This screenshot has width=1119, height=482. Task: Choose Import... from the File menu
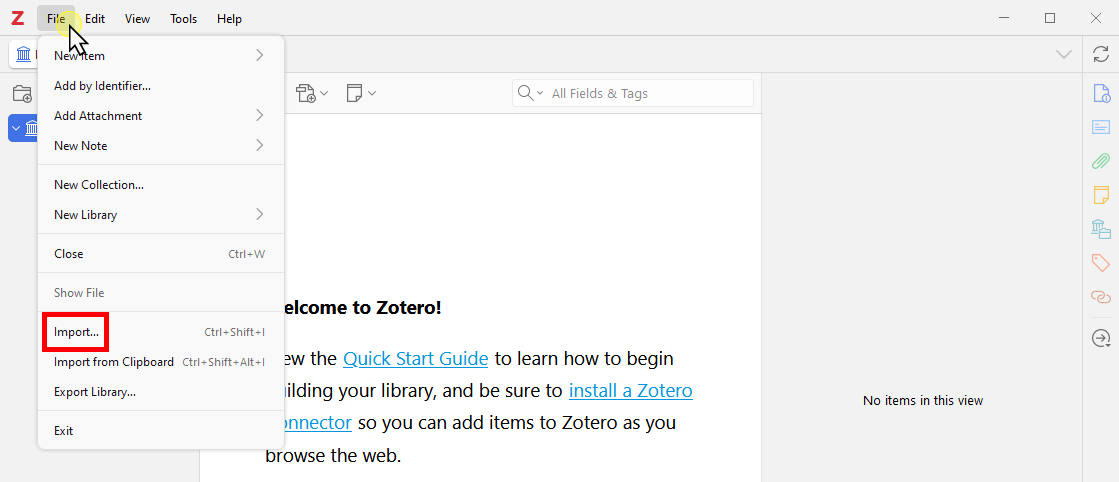click(x=76, y=332)
